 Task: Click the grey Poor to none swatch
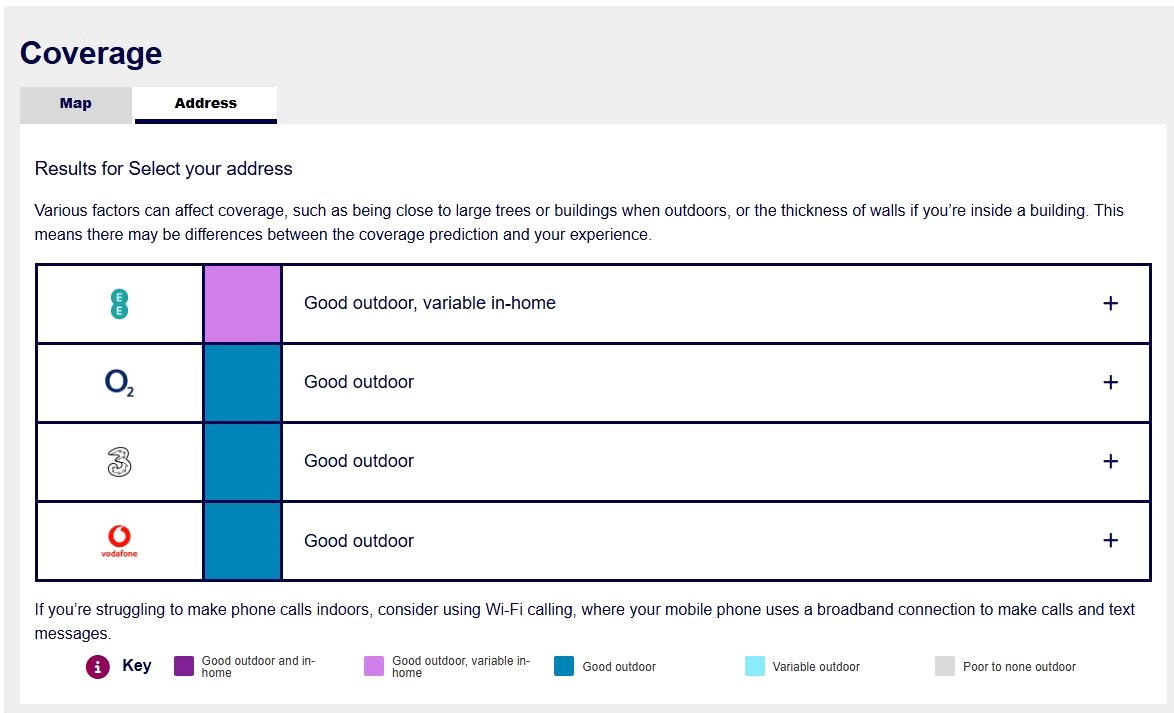945,667
